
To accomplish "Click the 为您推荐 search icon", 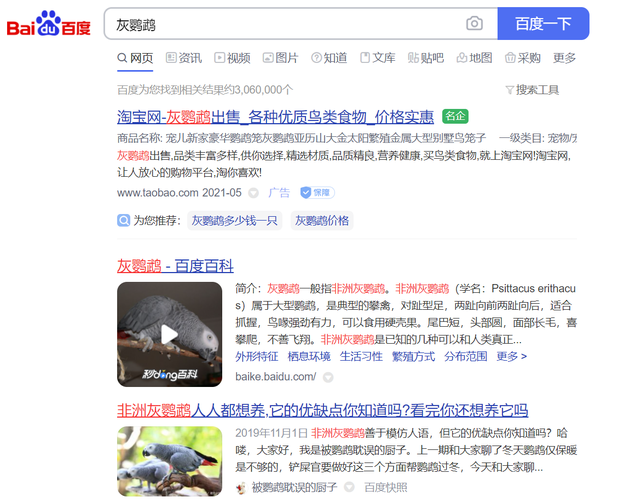I will coord(123,221).
